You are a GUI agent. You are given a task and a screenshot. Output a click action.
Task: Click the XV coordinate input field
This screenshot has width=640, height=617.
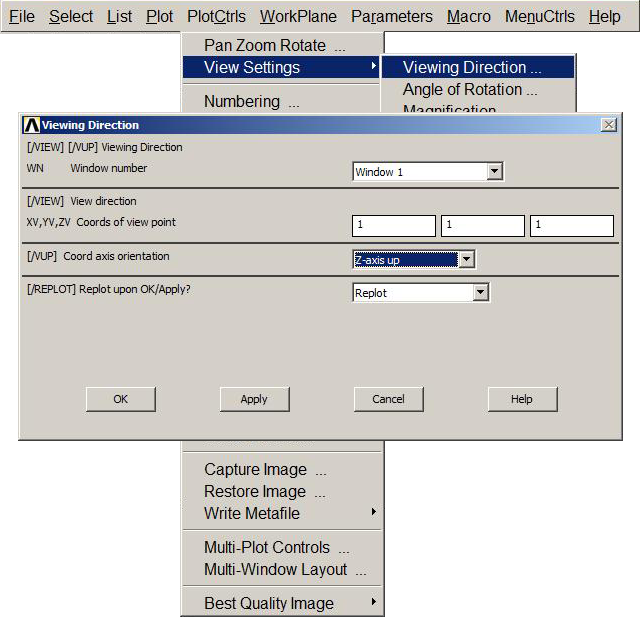(x=393, y=226)
